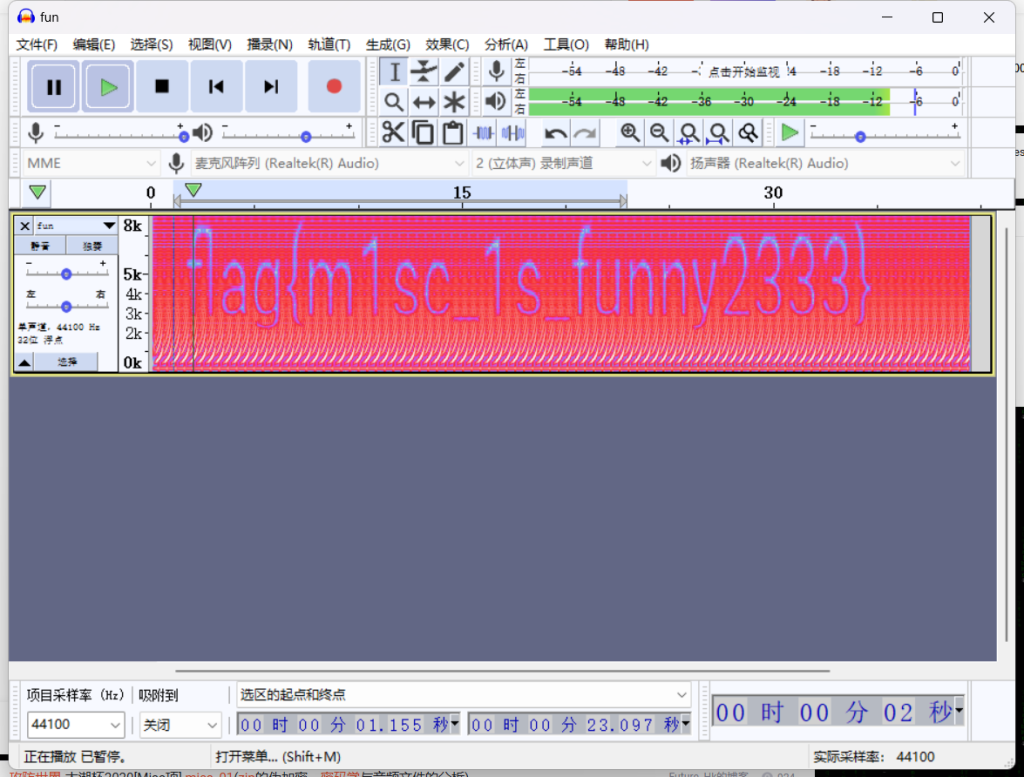Open the 效果(C) effects menu

447,44
